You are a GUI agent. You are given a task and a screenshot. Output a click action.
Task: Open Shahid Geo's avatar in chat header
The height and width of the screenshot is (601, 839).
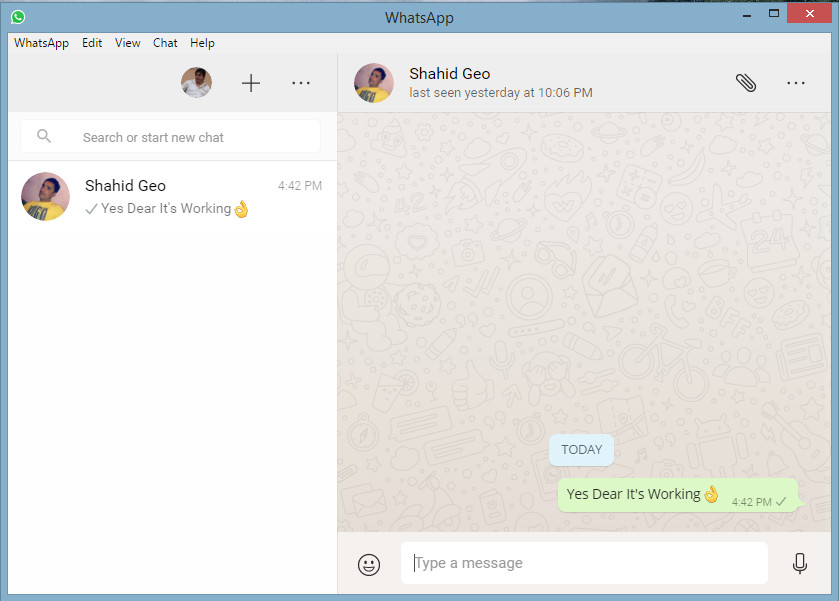[373, 83]
